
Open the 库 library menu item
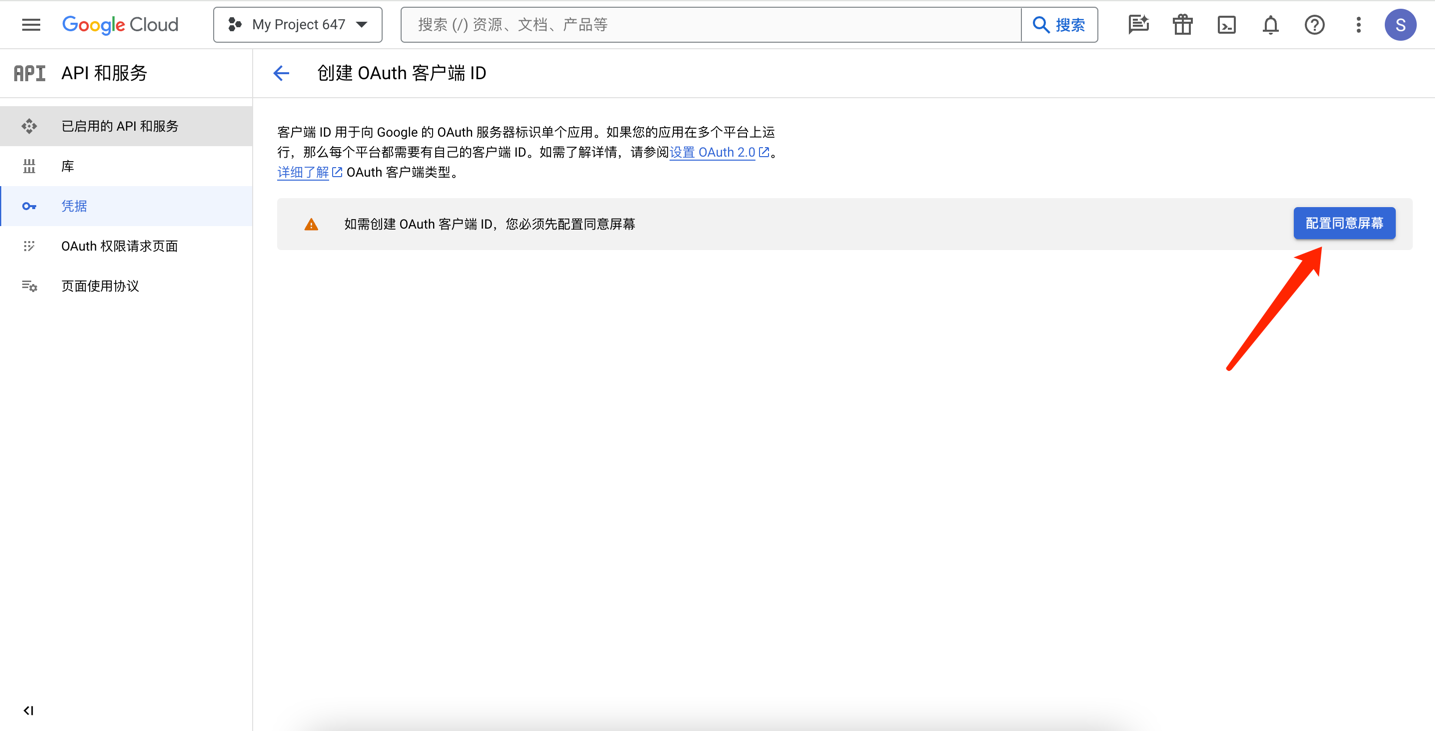click(x=126, y=166)
